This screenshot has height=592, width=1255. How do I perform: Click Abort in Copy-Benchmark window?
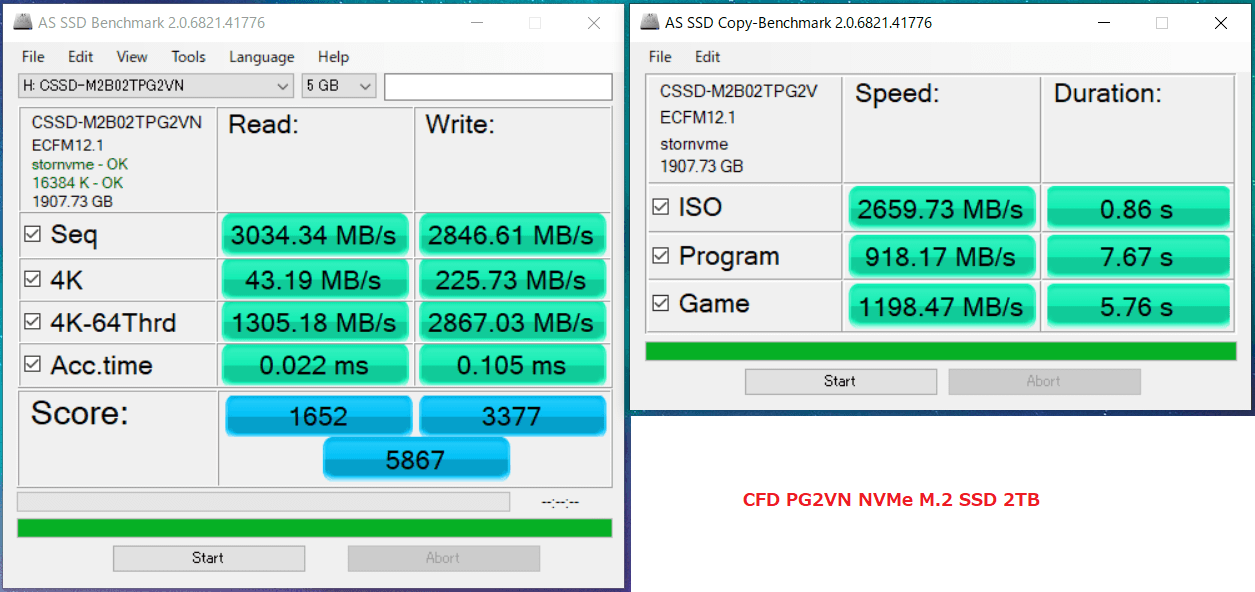1044,381
